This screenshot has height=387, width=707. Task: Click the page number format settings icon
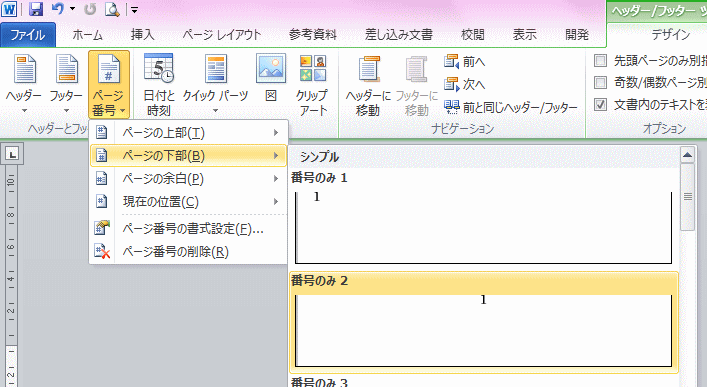point(102,228)
